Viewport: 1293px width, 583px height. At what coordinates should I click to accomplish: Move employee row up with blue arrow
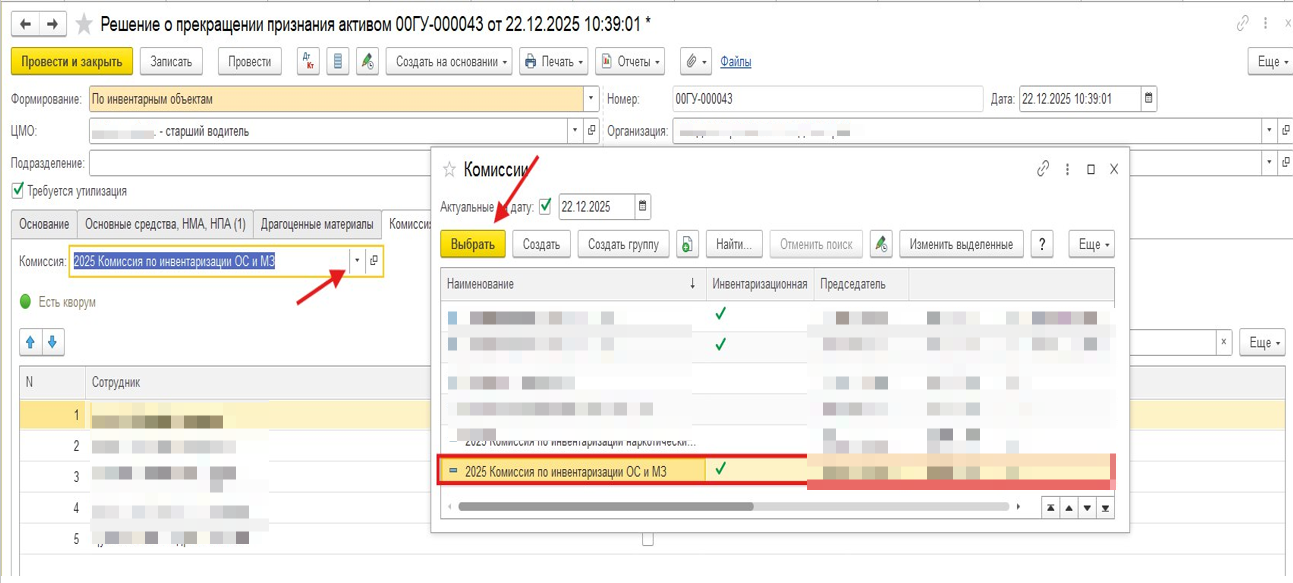pyautogui.click(x=31, y=342)
